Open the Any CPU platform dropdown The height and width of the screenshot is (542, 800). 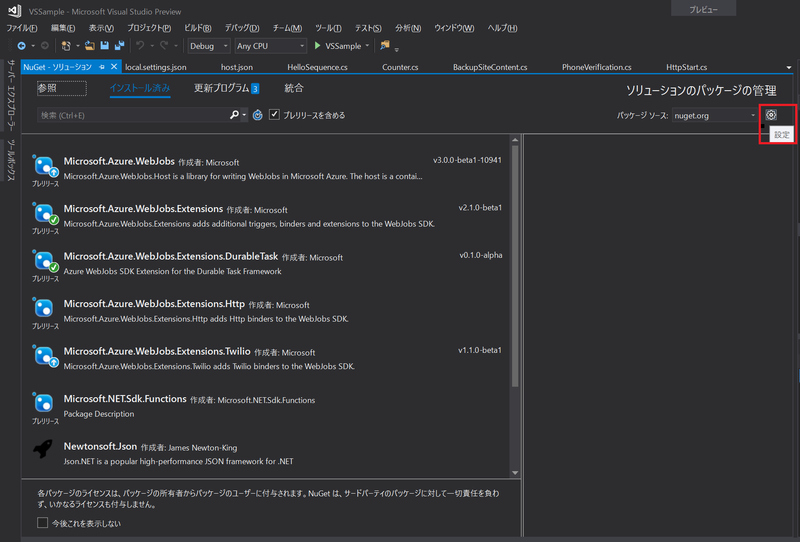click(270, 46)
